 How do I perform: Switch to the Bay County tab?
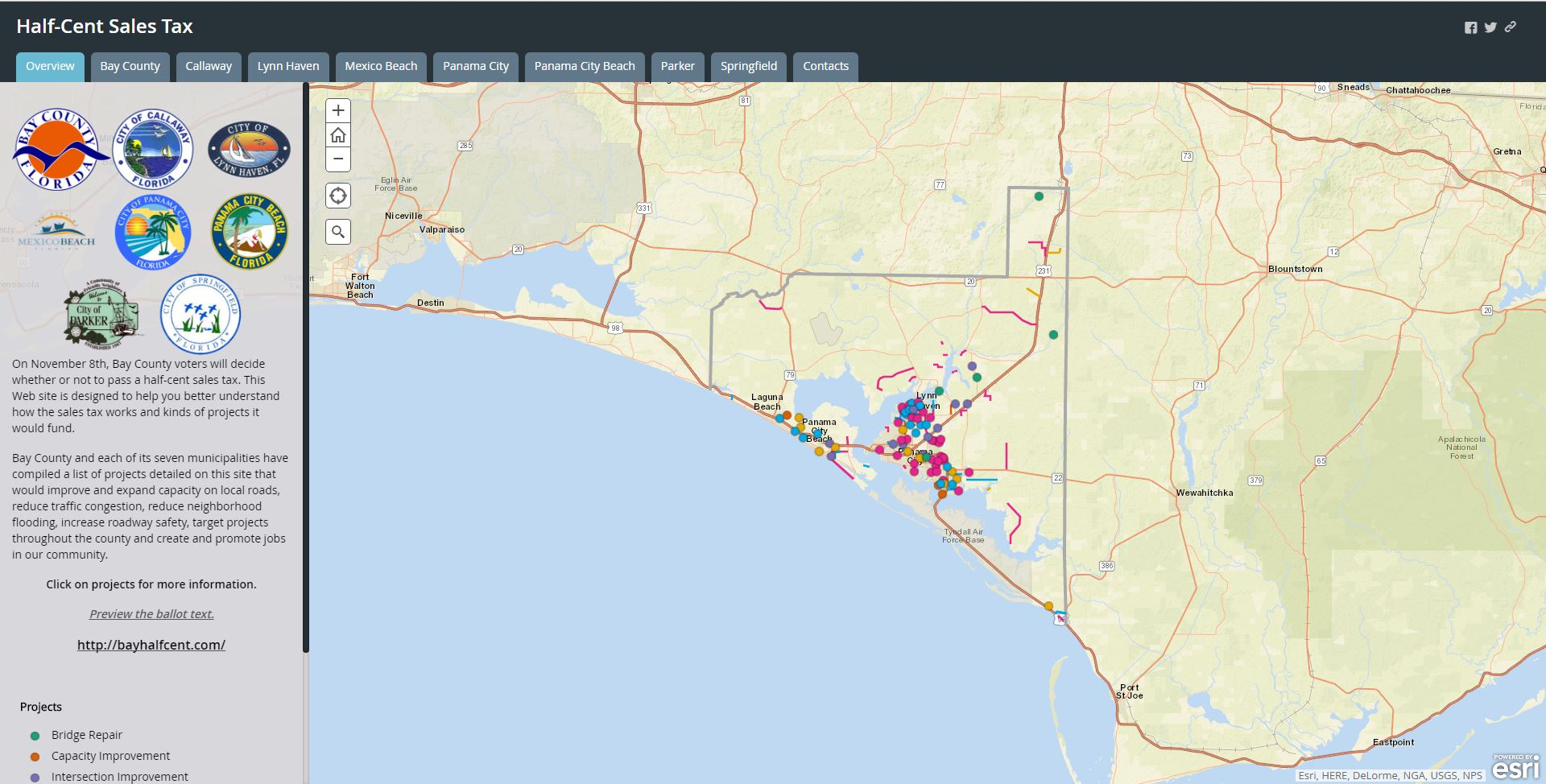coord(130,66)
